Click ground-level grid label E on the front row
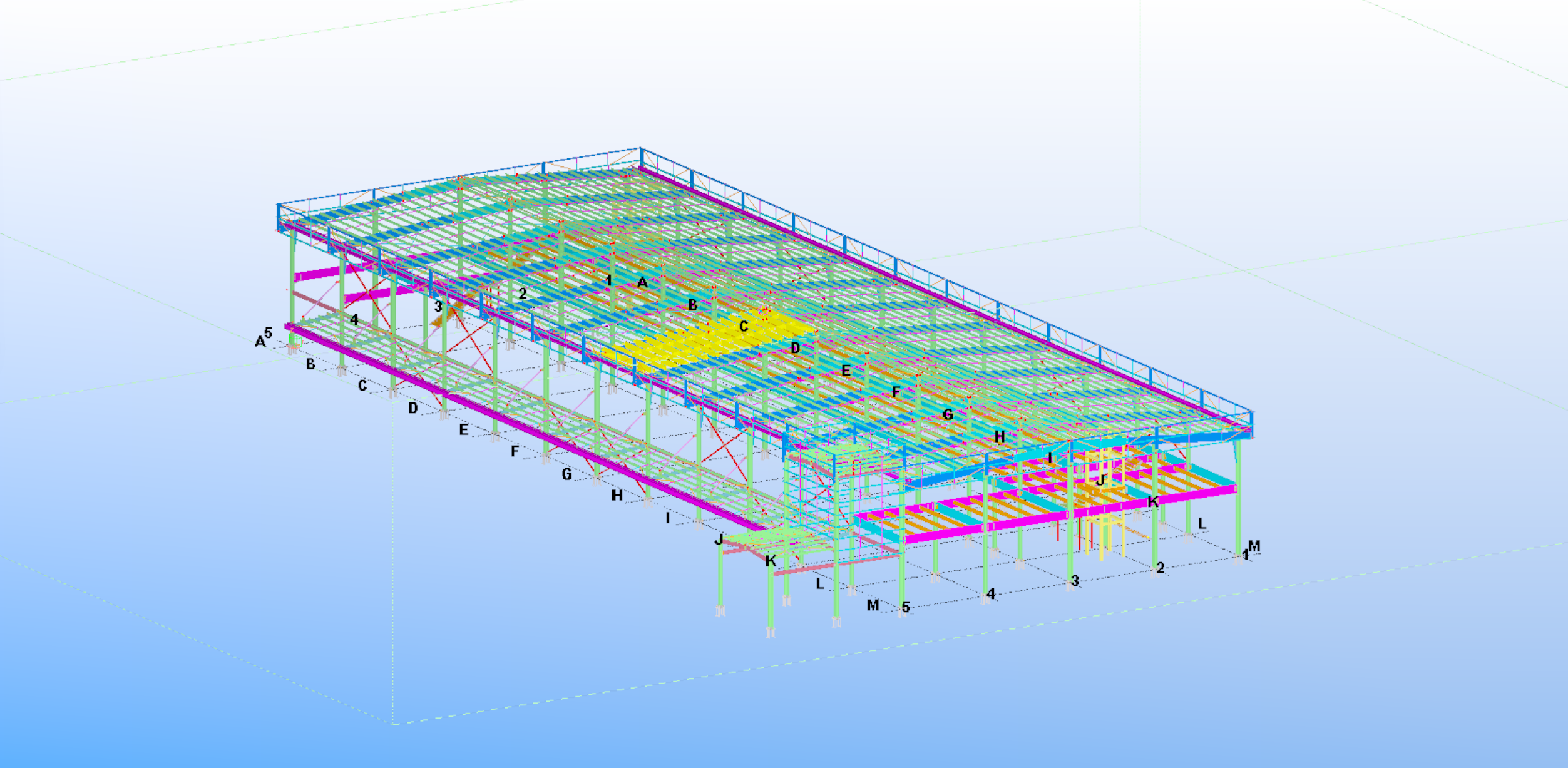The image size is (1568, 768). pyautogui.click(x=464, y=430)
